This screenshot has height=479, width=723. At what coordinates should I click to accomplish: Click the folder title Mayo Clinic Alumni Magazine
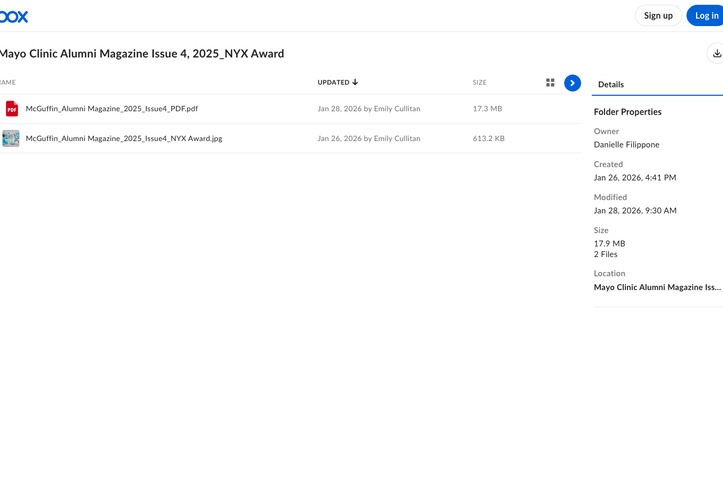click(x=142, y=53)
